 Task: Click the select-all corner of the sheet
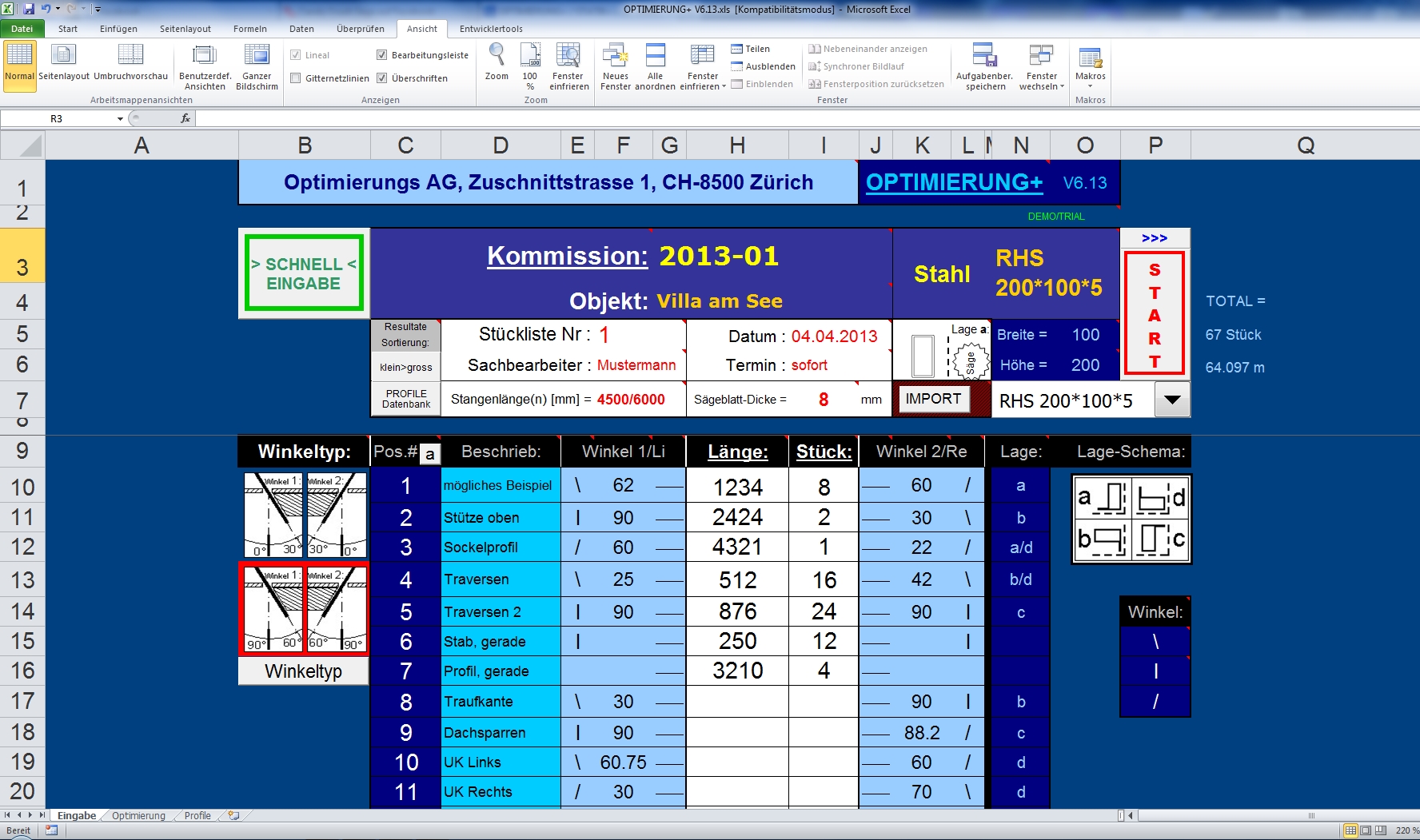point(22,145)
